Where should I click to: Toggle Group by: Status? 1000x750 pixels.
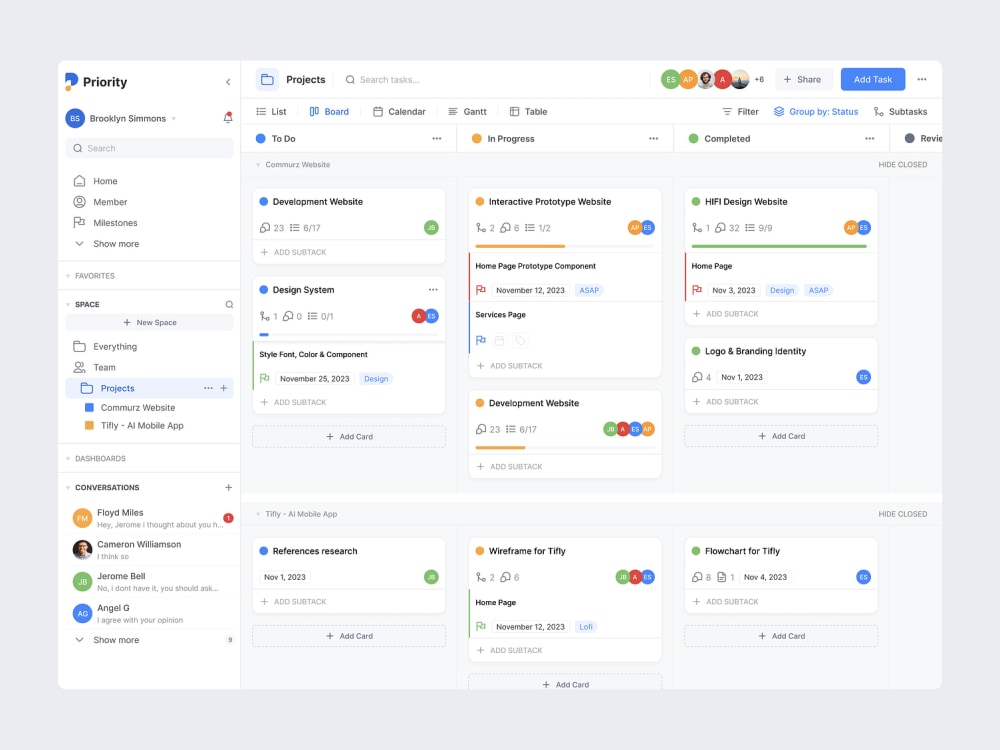pos(816,112)
